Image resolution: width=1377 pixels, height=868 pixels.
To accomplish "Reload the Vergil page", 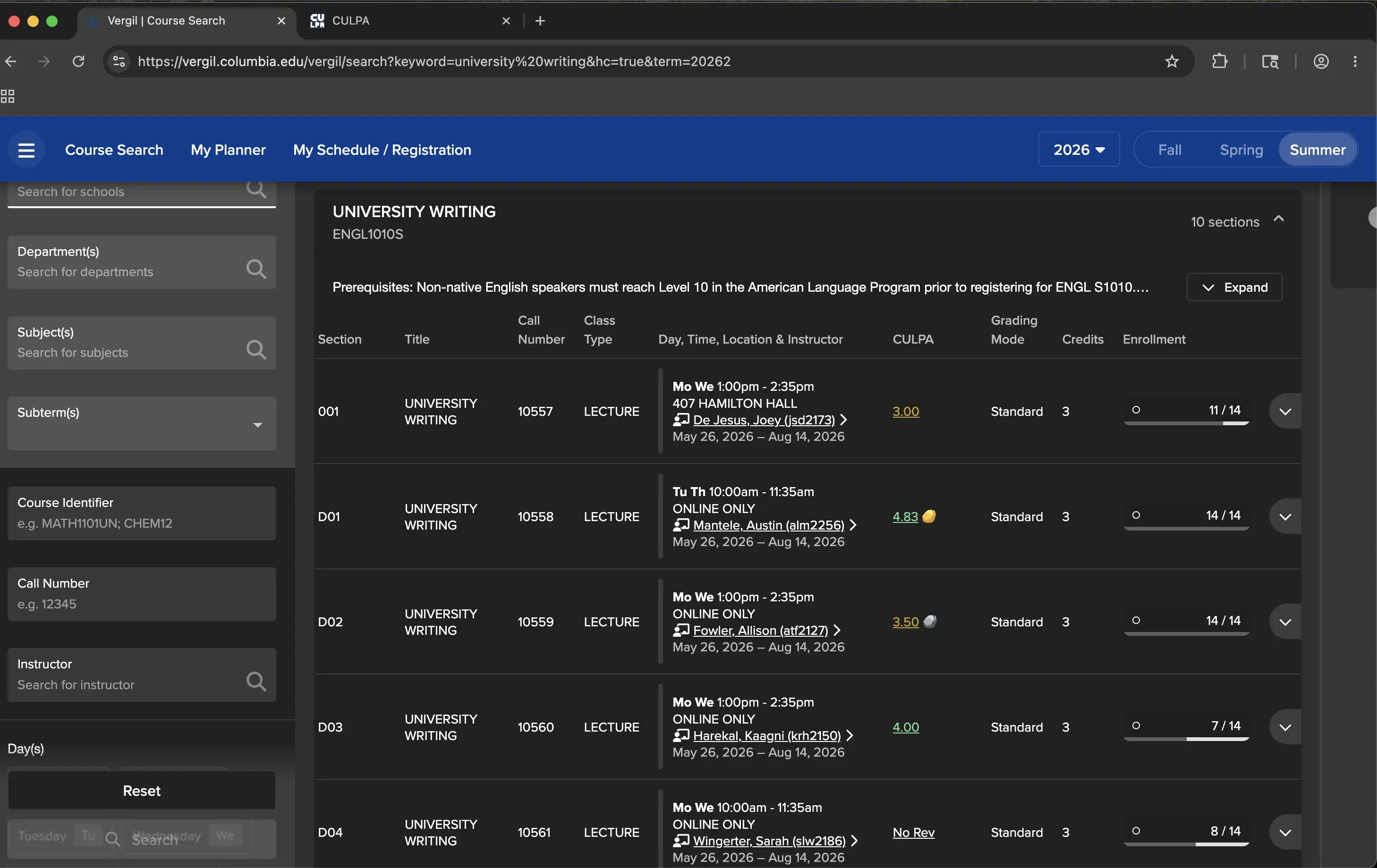I will tap(78, 61).
